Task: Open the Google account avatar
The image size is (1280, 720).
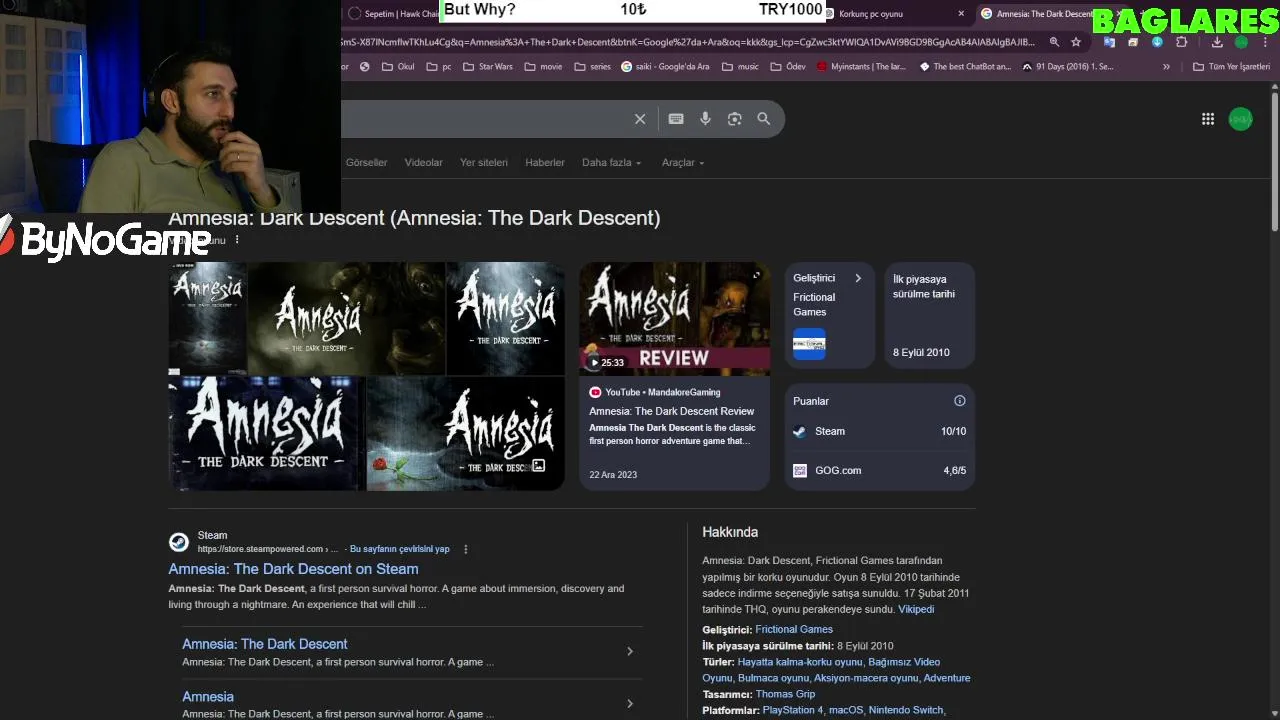Action: click(x=1240, y=119)
